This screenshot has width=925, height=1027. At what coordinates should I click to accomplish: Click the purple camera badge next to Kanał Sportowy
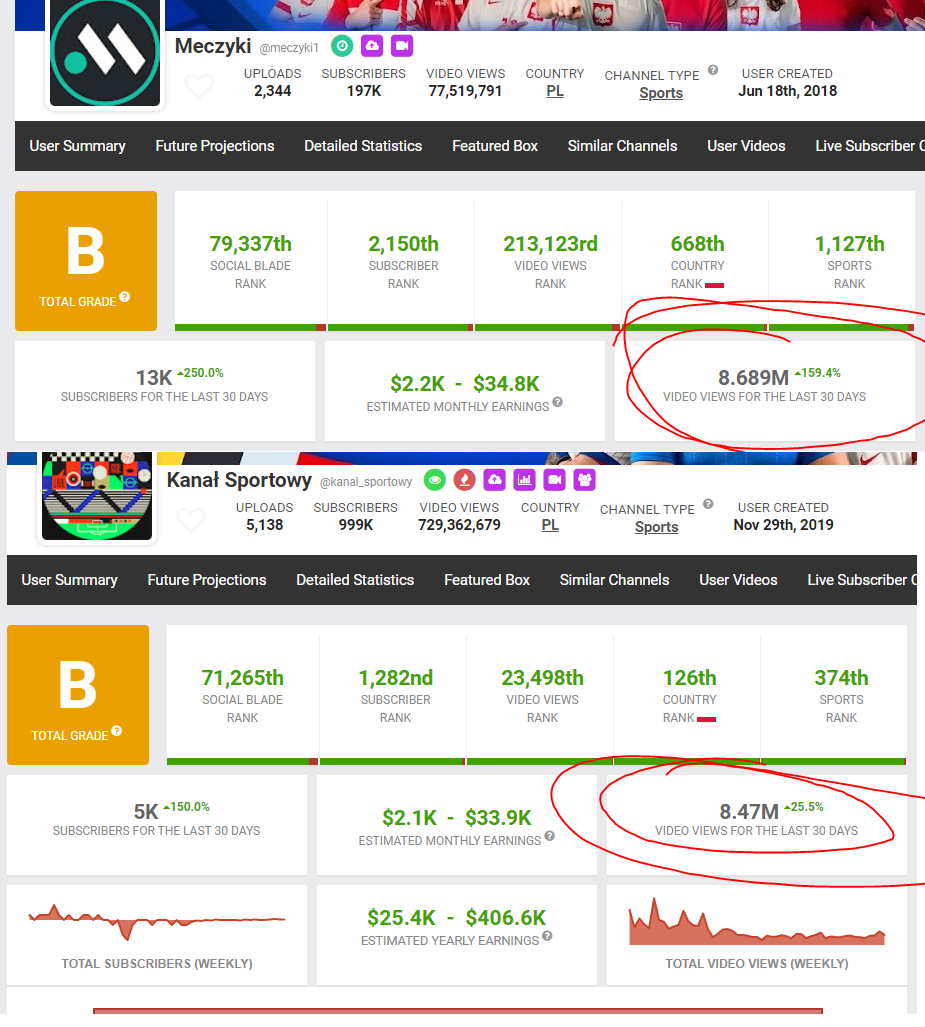pyautogui.click(x=555, y=480)
